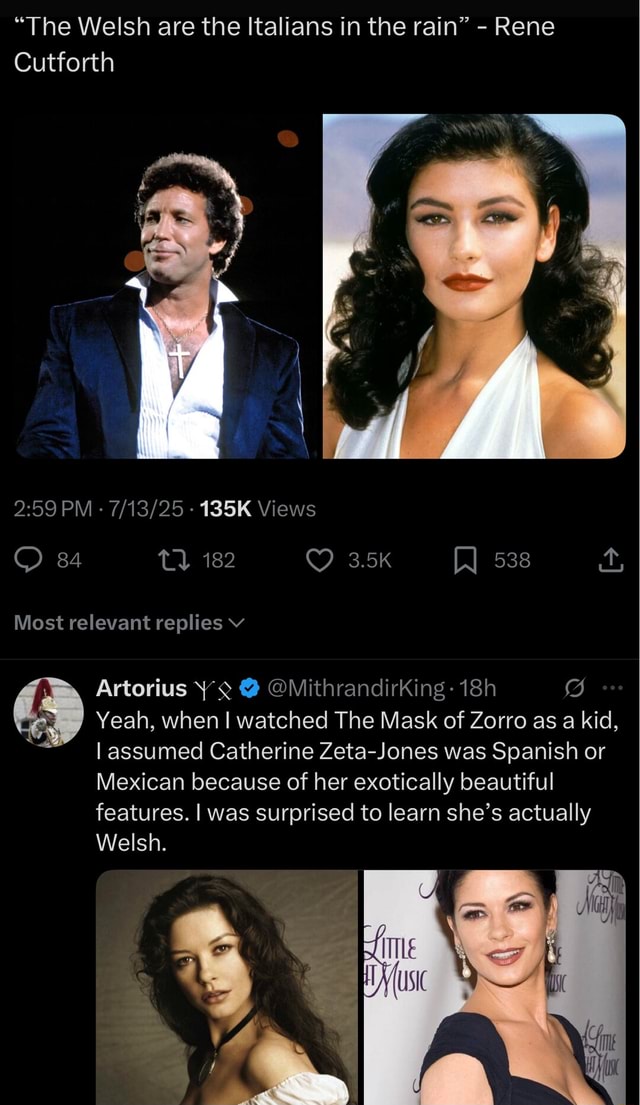Open the three-dot more menu on reply

pyautogui.click(x=612, y=688)
